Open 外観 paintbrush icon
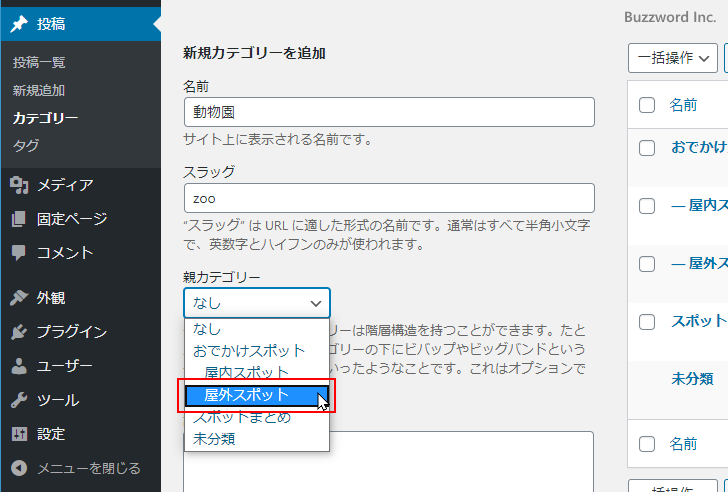The height and width of the screenshot is (492, 728). [x=19, y=297]
